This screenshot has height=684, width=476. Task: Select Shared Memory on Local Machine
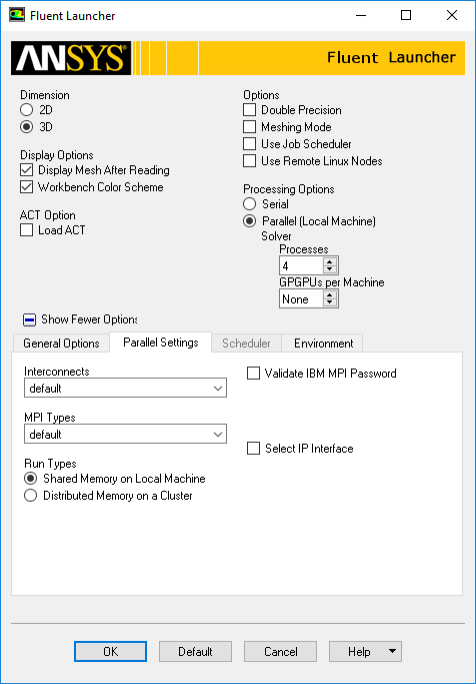[31, 479]
